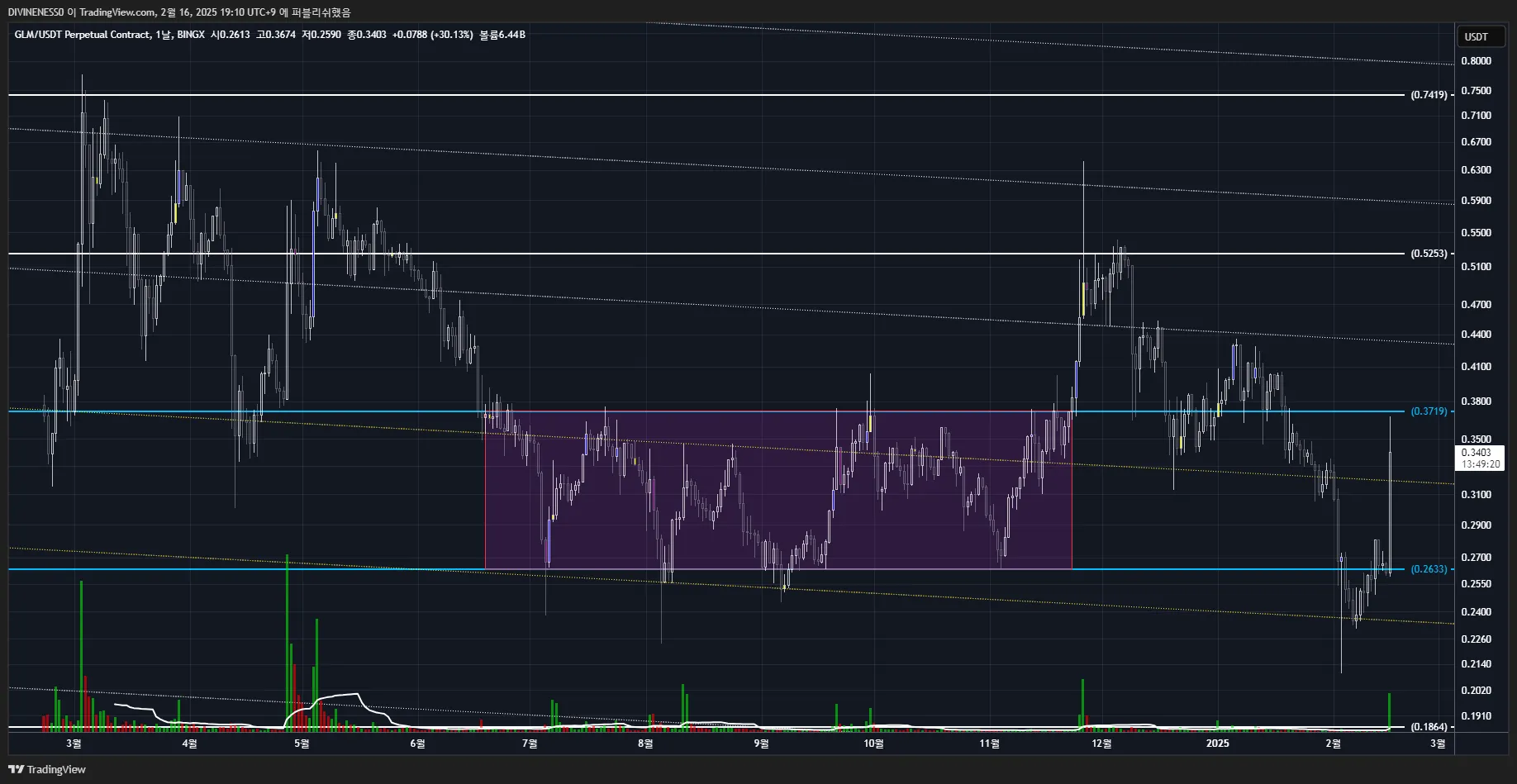The image size is (1517, 784).
Task: Select the (0.1864) line label
Action: pos(1429,727)
